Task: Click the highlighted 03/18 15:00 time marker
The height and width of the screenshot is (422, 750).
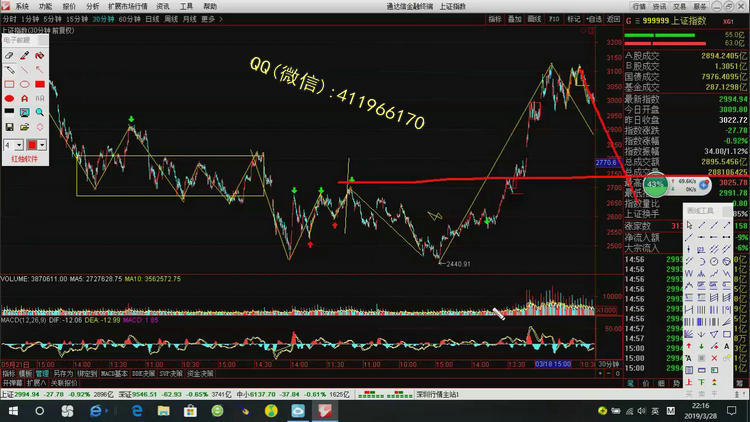Action: click(x=553, y=364)
